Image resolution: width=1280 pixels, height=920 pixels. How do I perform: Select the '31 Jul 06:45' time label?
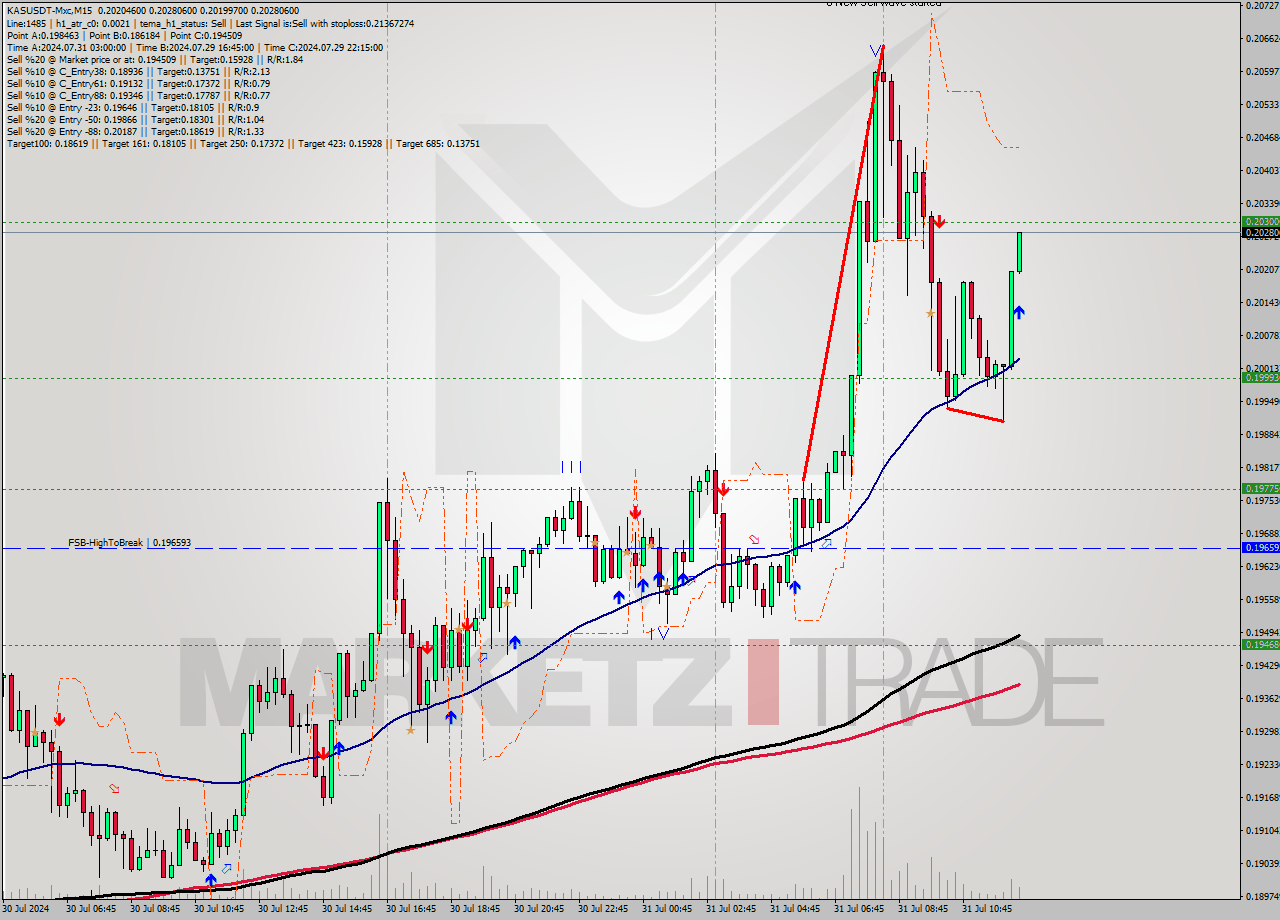coord(859,909)
